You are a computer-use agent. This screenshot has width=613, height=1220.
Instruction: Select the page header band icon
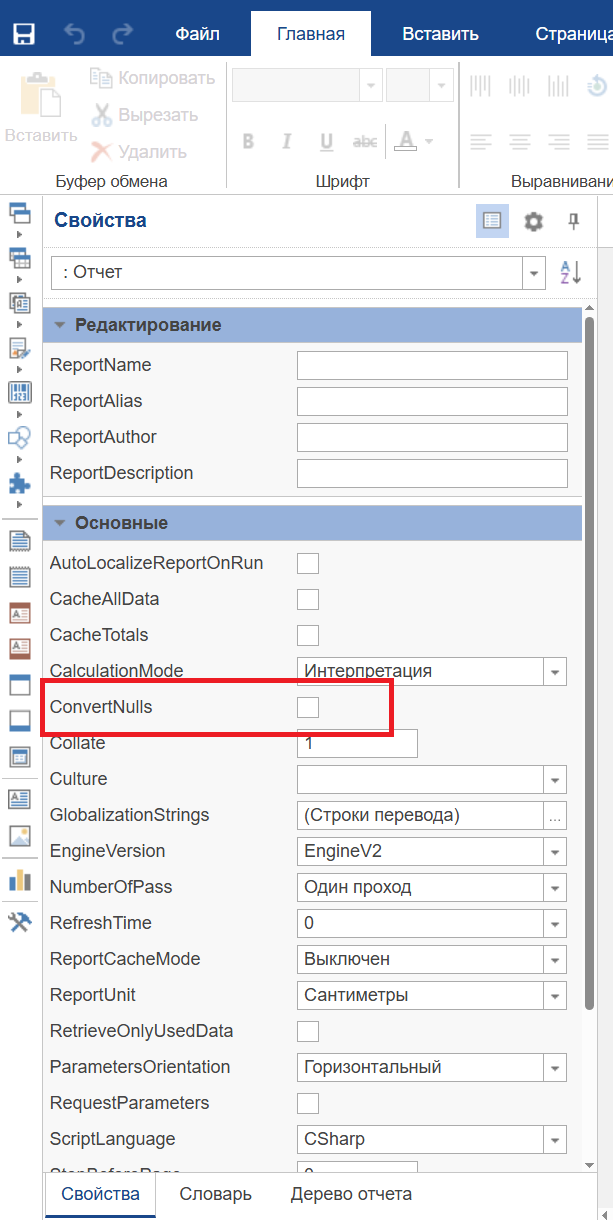(x=20, y=541)
